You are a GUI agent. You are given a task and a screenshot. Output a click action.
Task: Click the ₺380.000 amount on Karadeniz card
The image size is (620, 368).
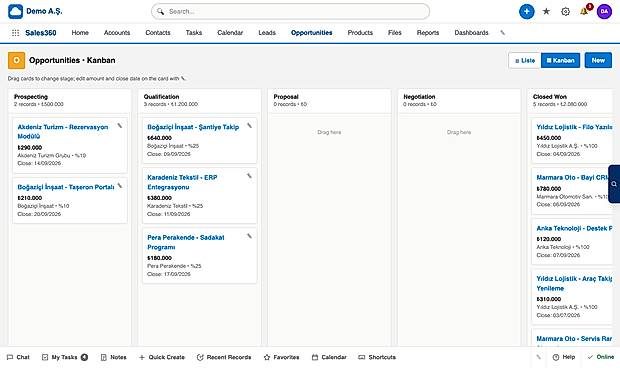159,198
